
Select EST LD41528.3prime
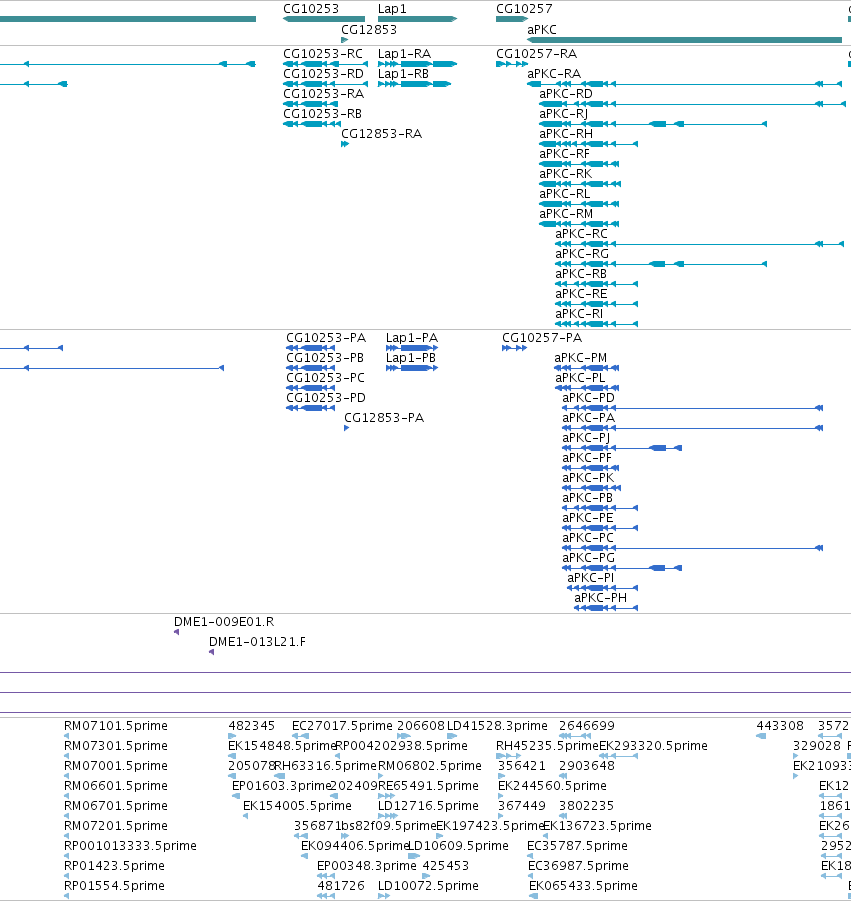(497, 726)
